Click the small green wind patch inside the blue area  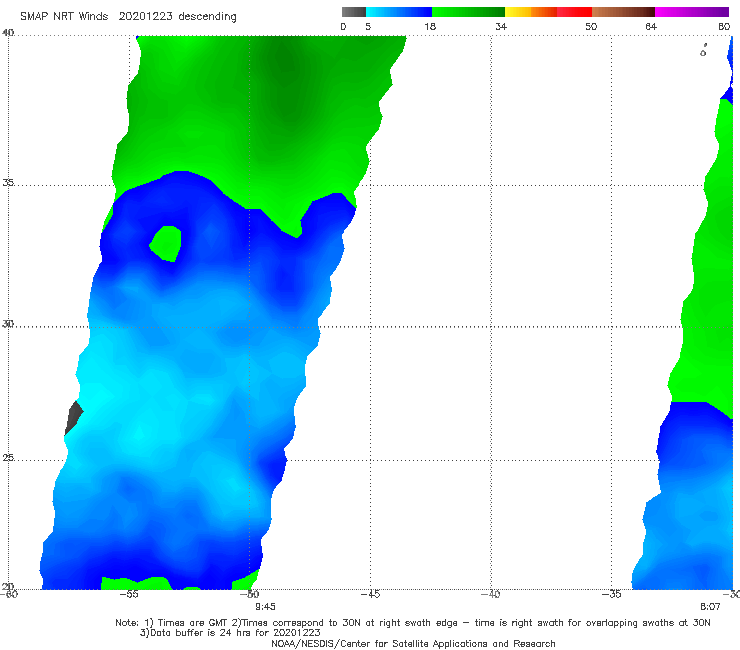point(166,244)
